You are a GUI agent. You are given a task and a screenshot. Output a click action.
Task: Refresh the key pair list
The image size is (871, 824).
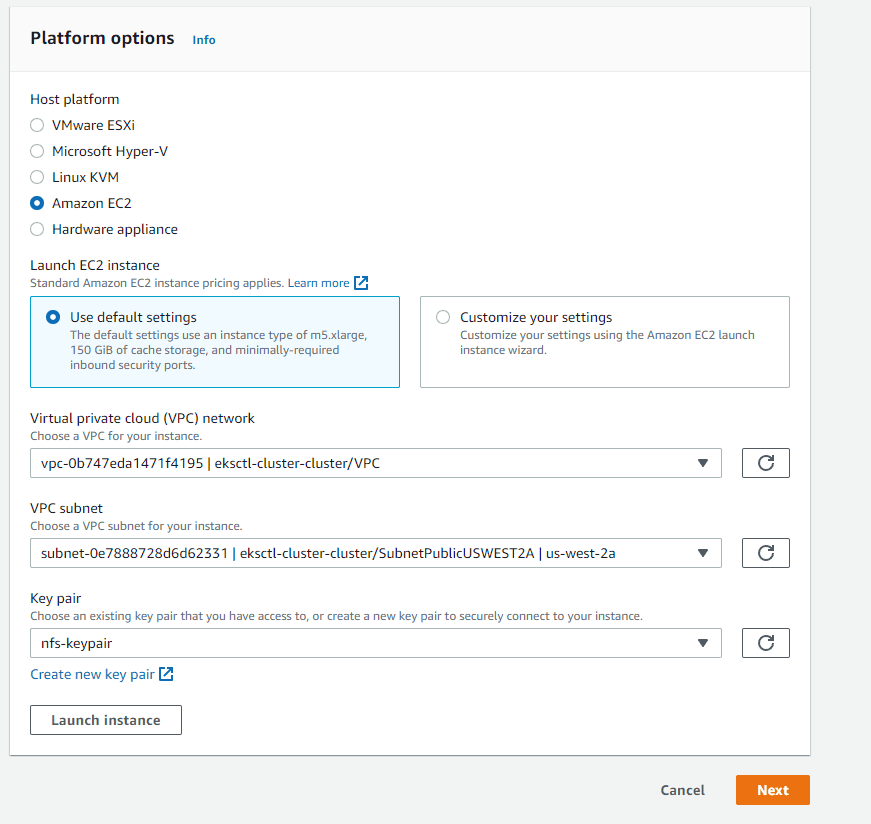coord(766,643)
